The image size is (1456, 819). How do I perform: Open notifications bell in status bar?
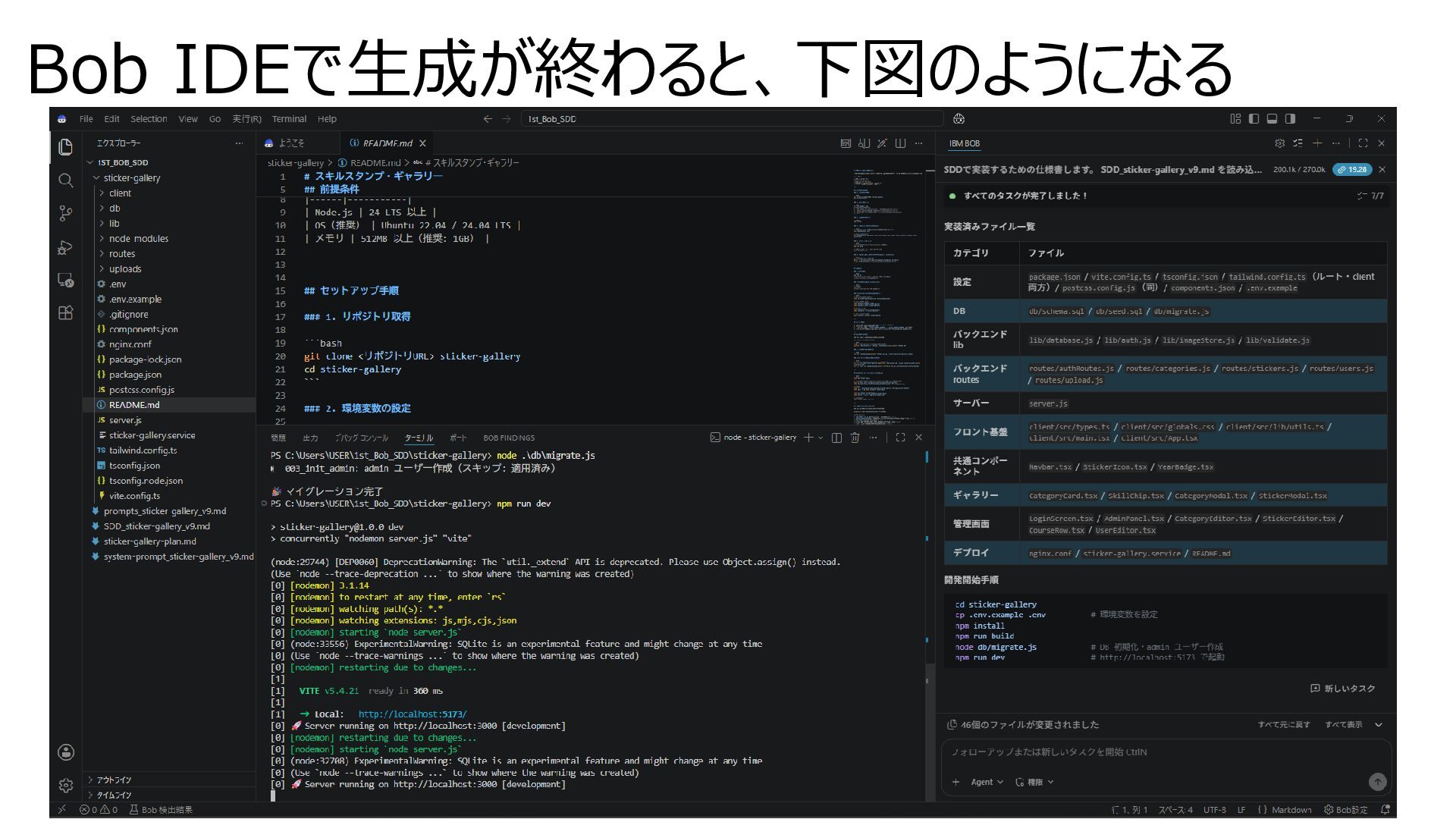[1385, 809]
